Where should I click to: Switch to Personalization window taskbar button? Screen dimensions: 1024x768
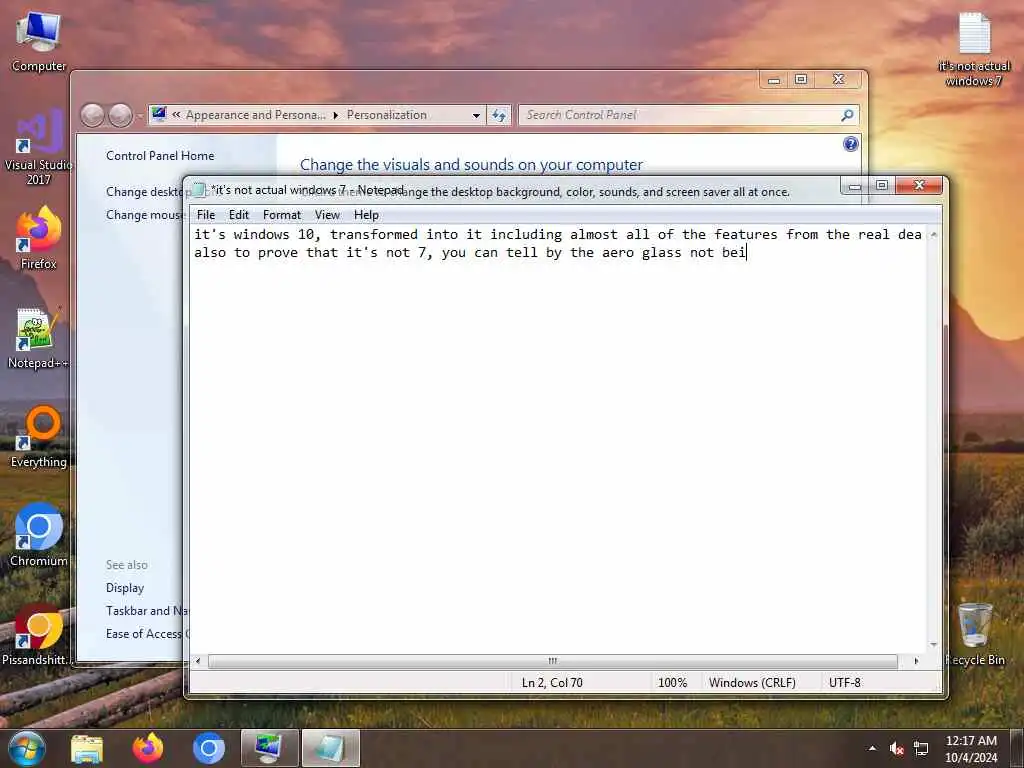coord(269,748)
